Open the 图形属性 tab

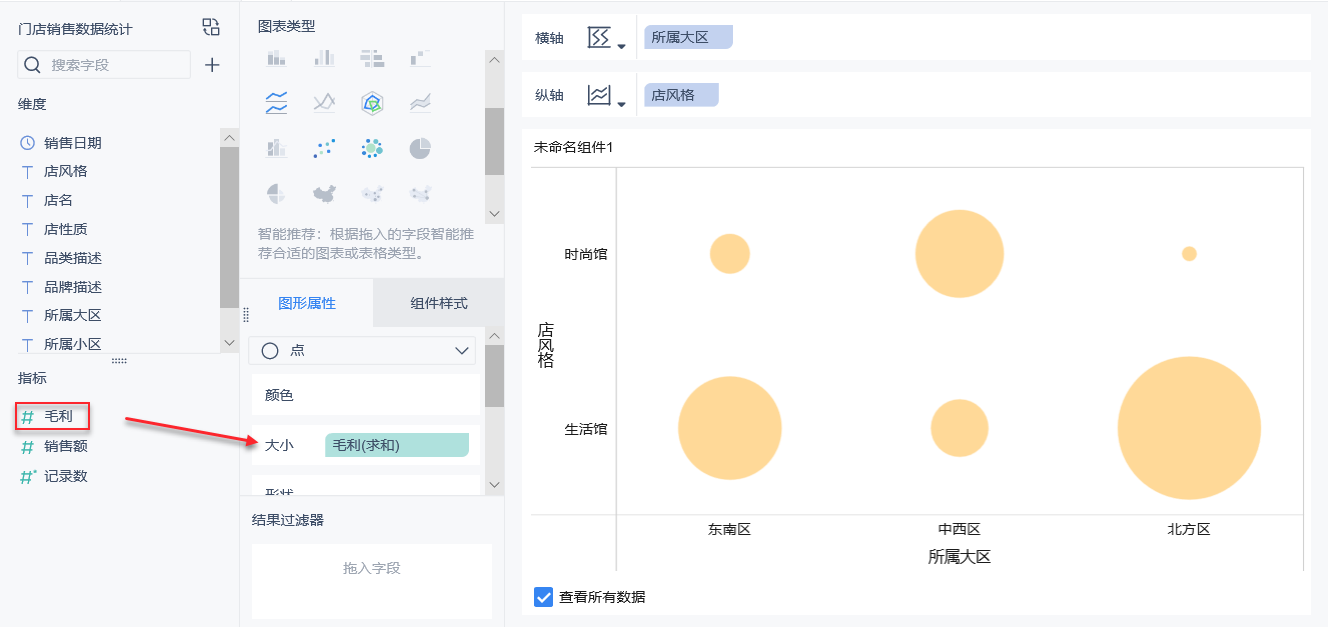[x=307, y=303]
